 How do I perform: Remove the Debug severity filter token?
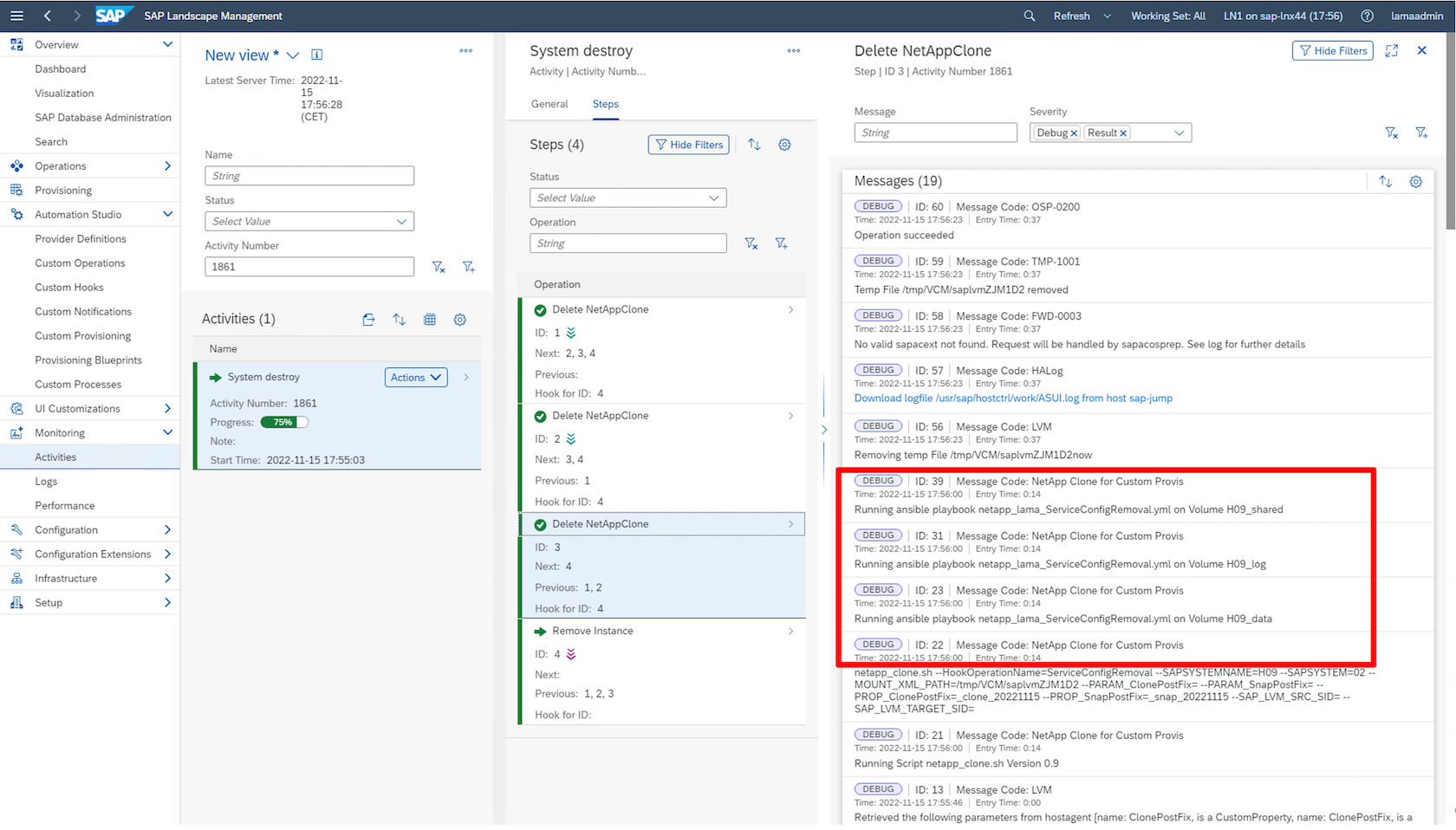point(1074,133)
